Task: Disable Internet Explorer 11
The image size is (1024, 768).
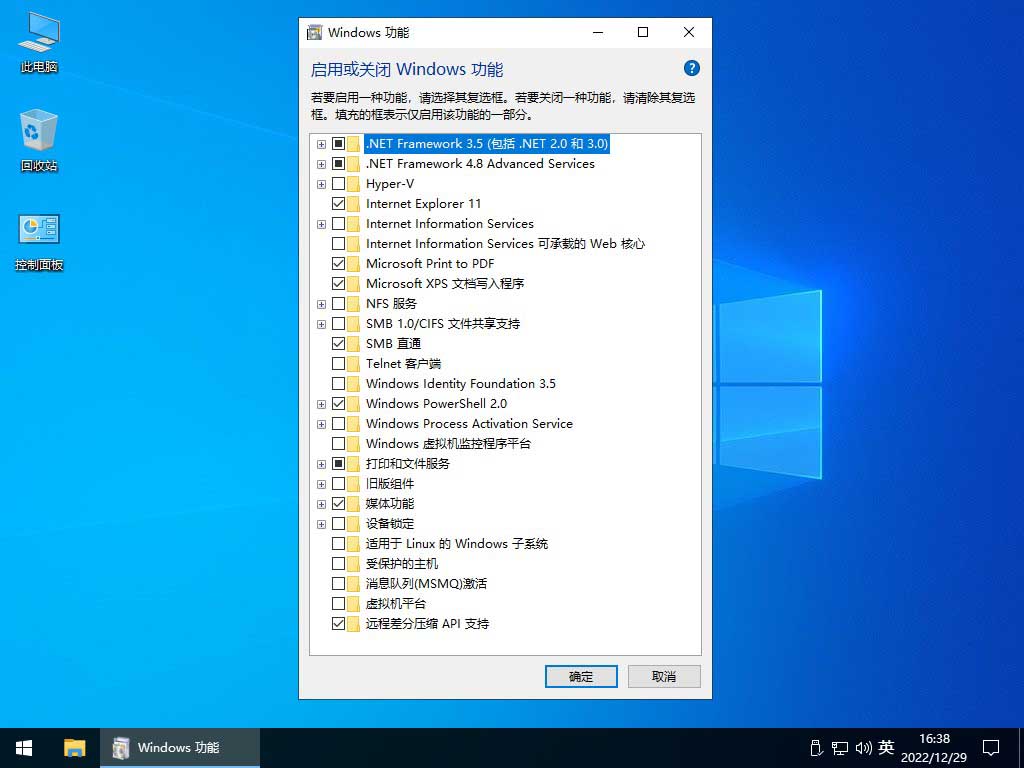Action: 339,203
